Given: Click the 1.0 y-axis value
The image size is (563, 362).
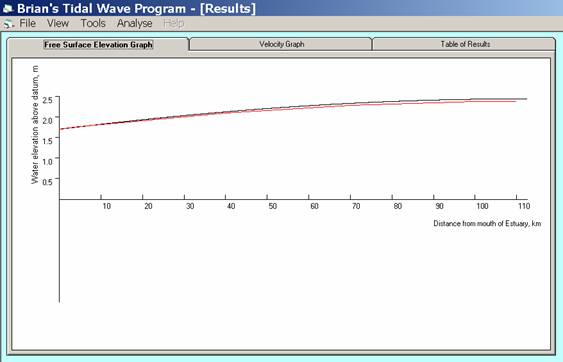Looking at the screenshot, I should [47, 162].
